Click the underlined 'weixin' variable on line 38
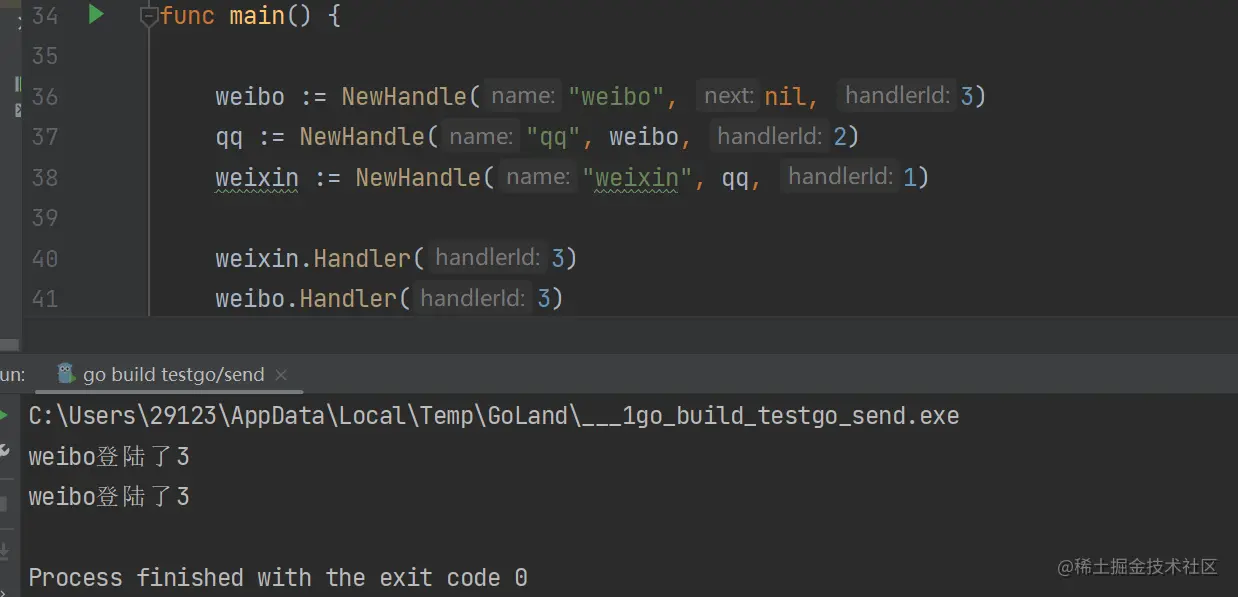 tap(257, 178)
